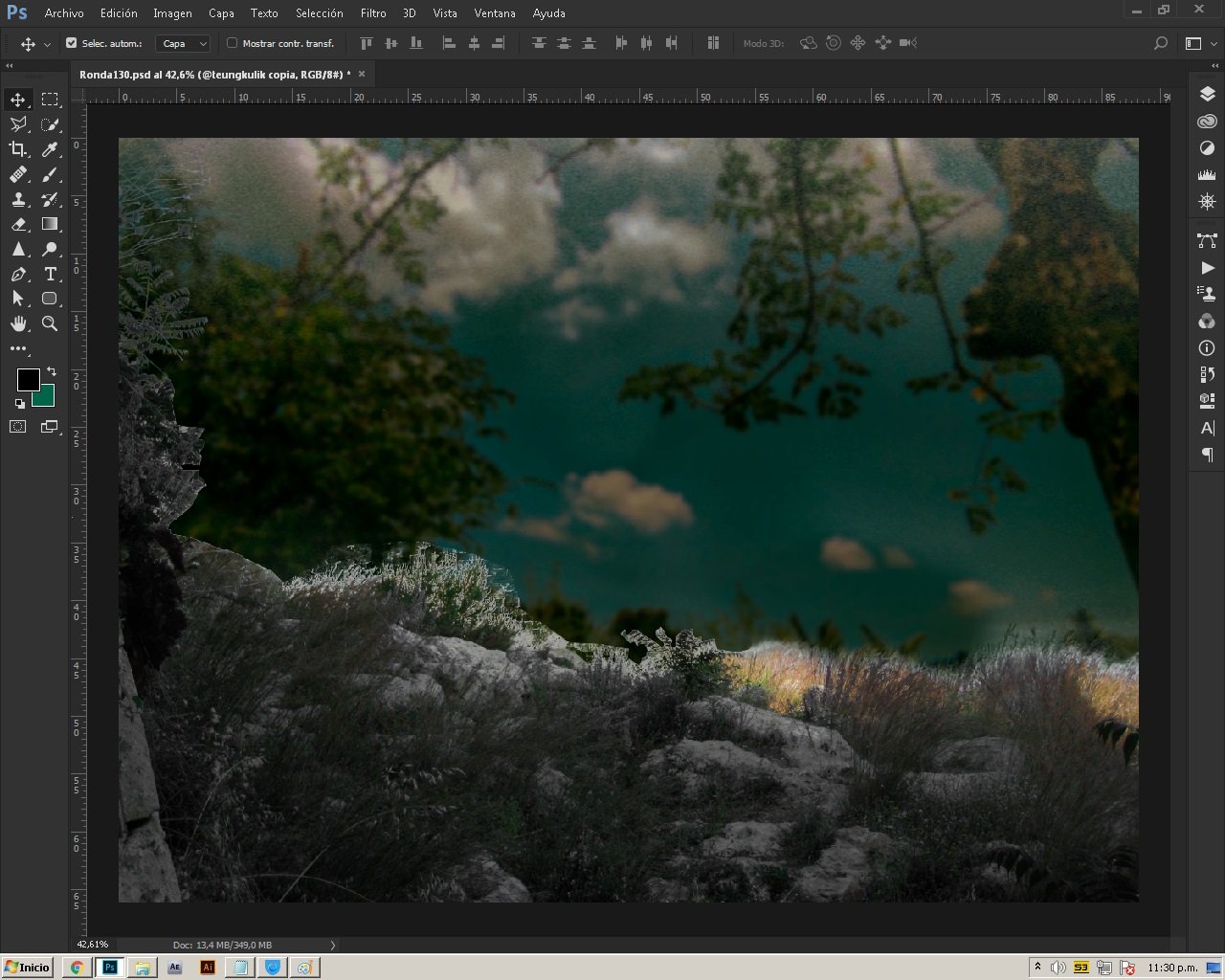The height and width of the screenshot is (980, 1225).
Task: Select the Horizontal Type tool
Action: 50,274
